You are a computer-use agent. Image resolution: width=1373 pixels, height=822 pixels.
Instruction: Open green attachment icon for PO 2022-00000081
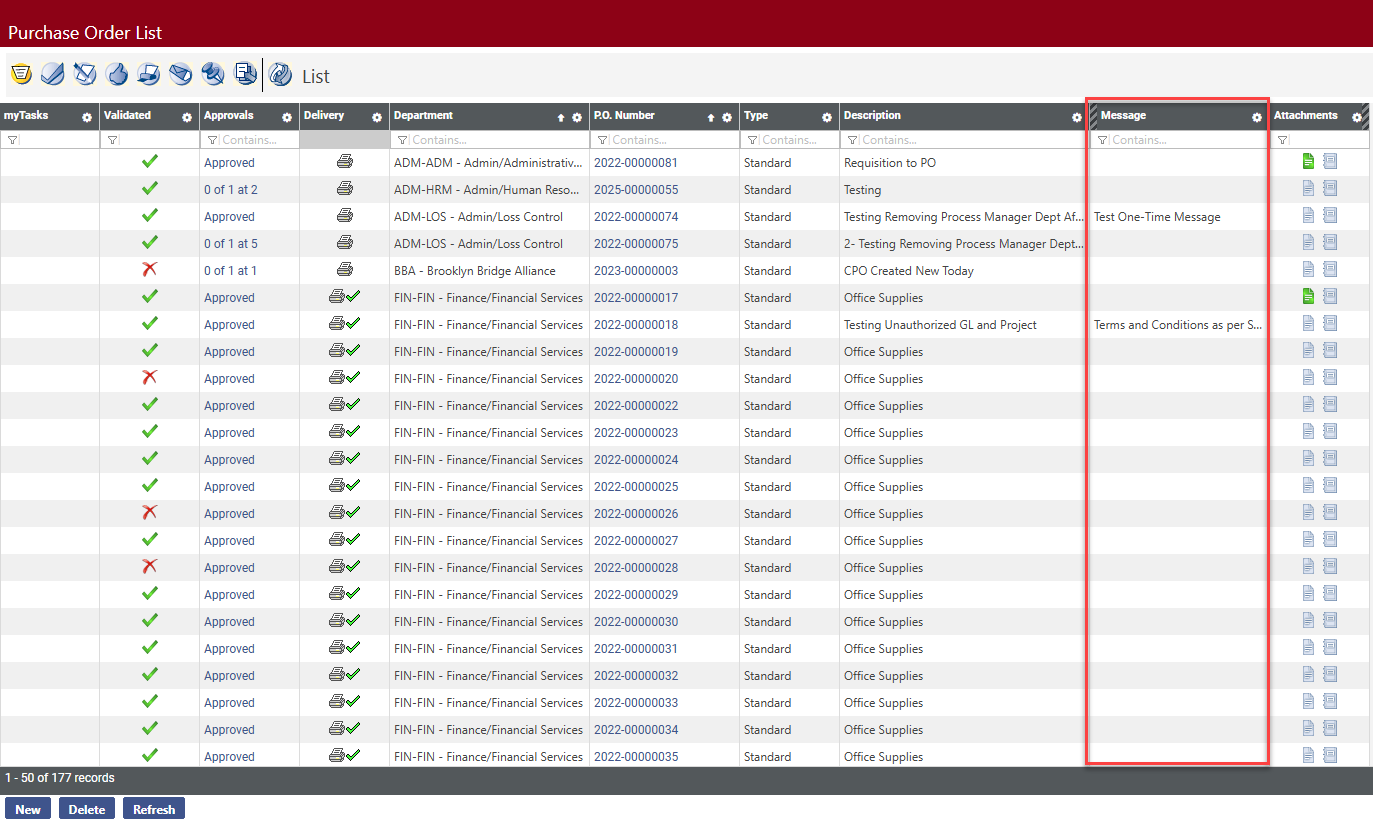(x=1308, y=161)
